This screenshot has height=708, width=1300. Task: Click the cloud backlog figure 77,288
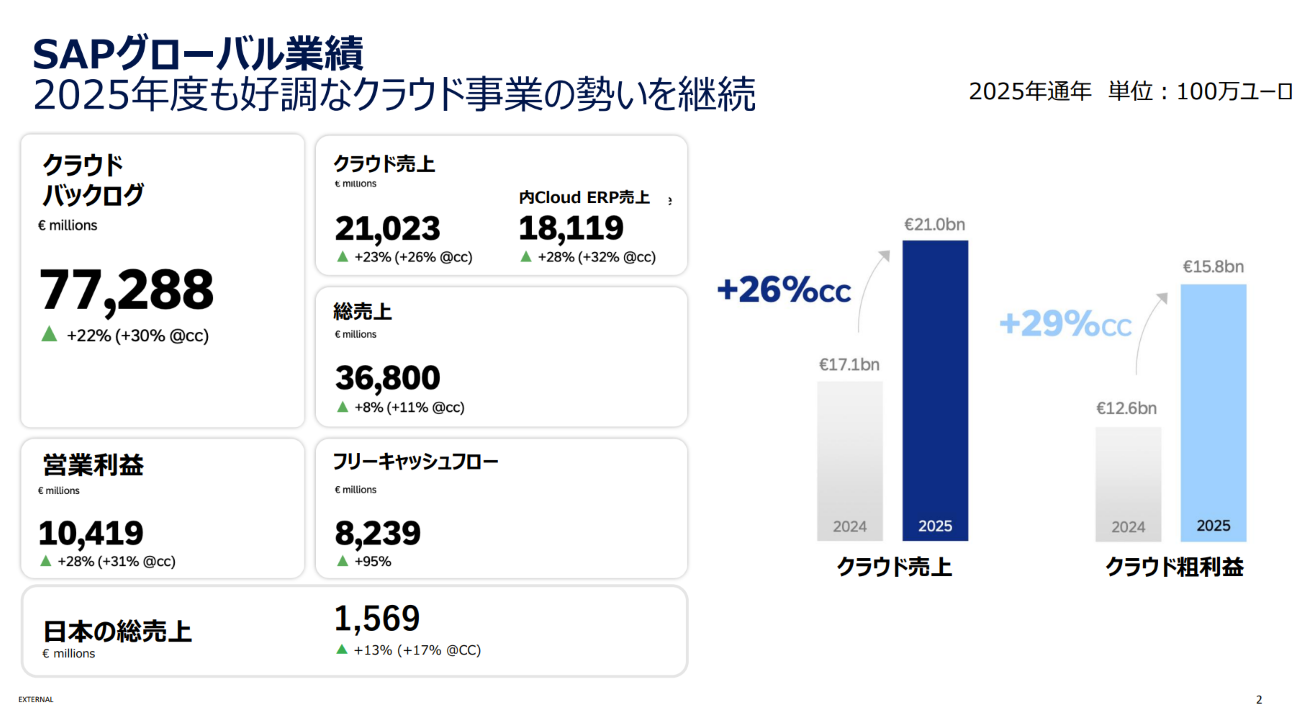point(127,290)
